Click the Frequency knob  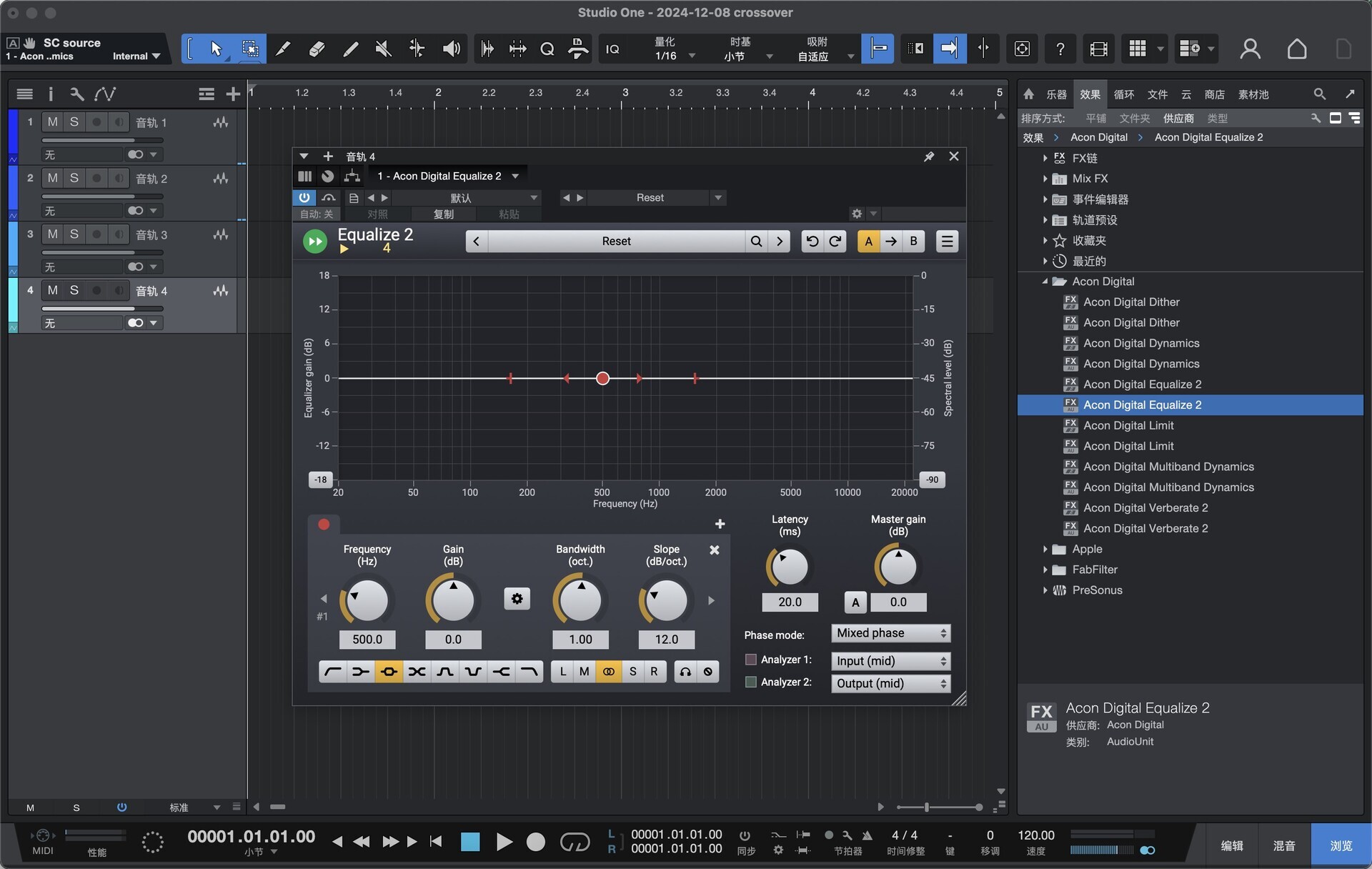tap(367, 600)
